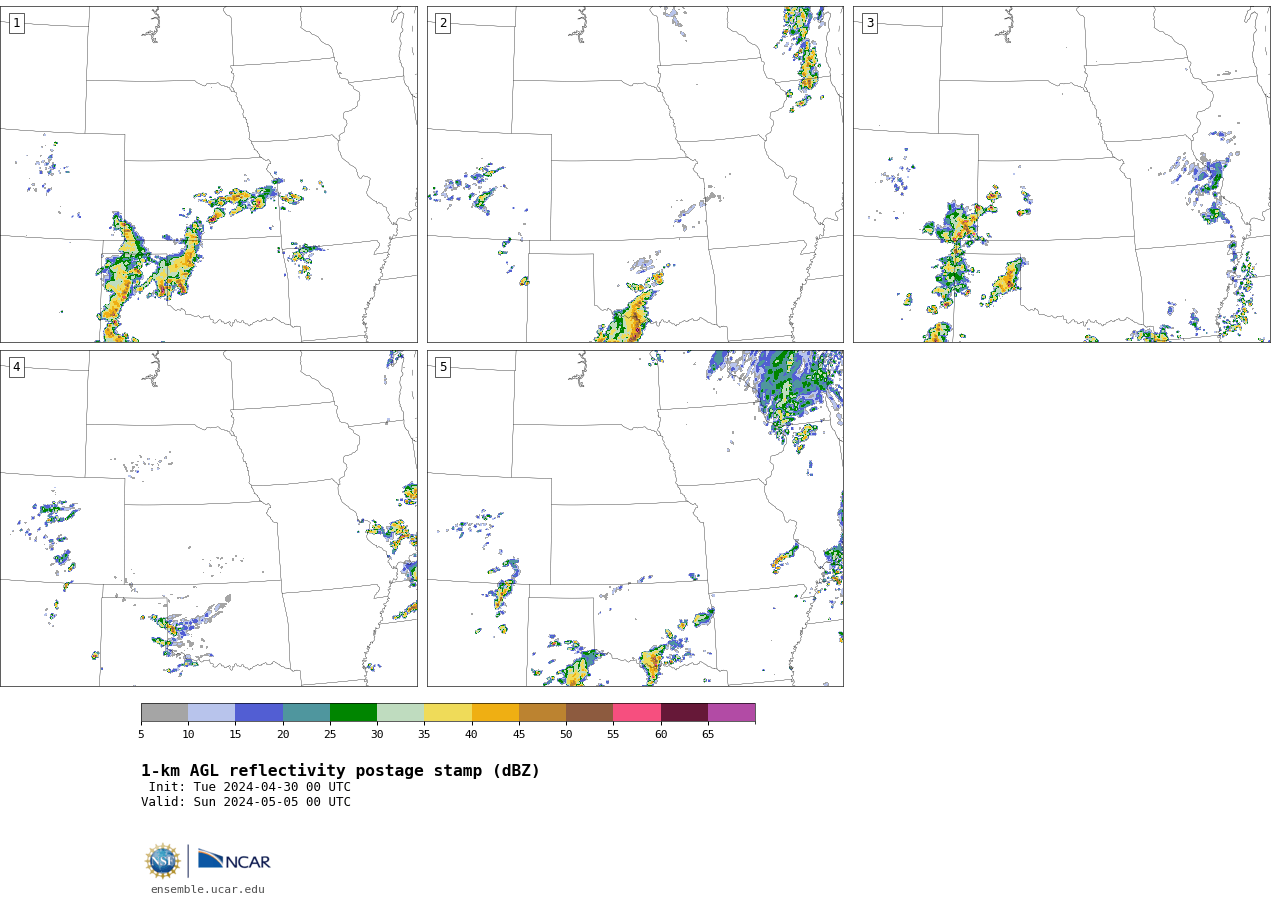Open ensemble member 5 reflectivity map
This screenshot has height=901, width=1280.
tap(635, 518)
